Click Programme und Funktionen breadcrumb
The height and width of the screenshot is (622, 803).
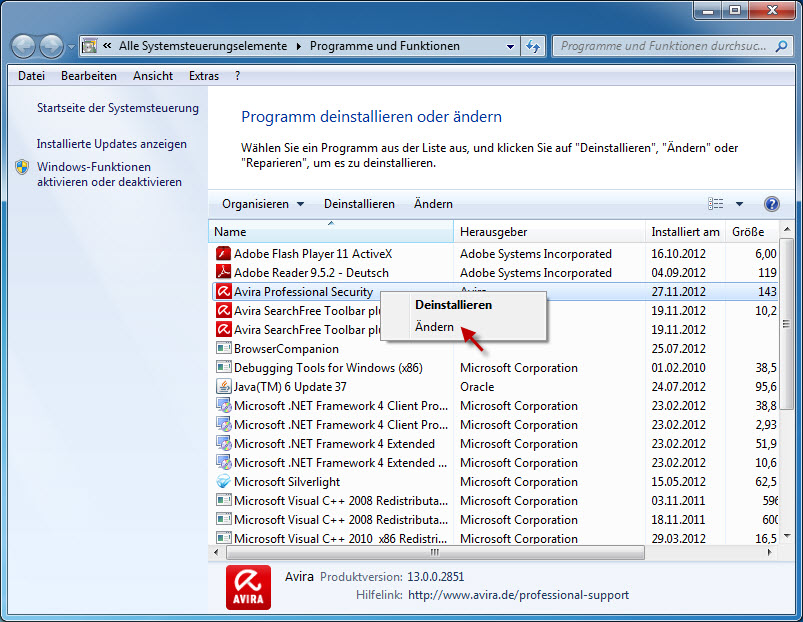(x=385, y=46)
